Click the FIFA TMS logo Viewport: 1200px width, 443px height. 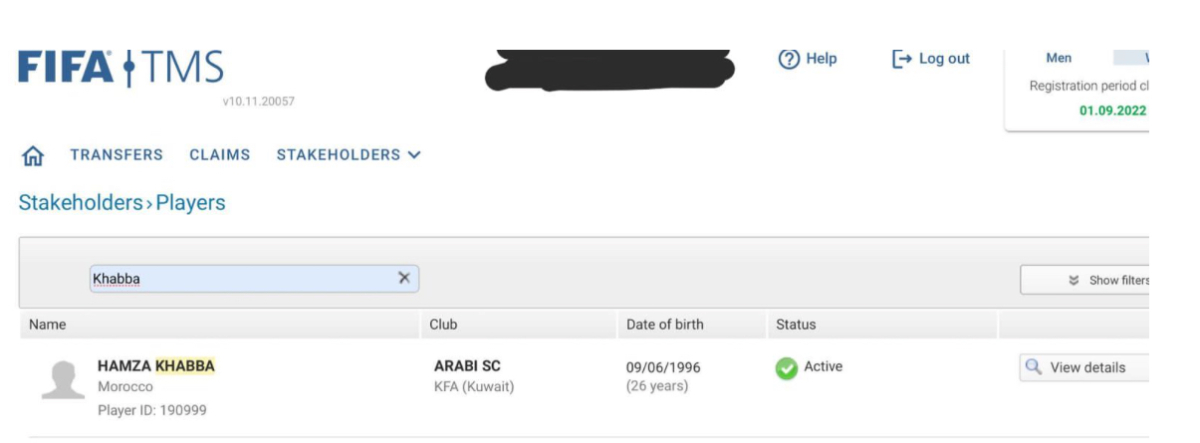click(121, 68)
